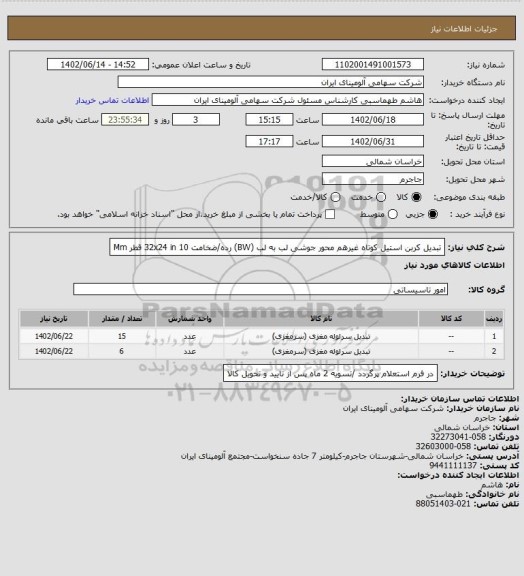Image resolution: width=524 pixels, height=576 pixels.
Task: Click the family name value طهماسبی
Action: [445, 494]
